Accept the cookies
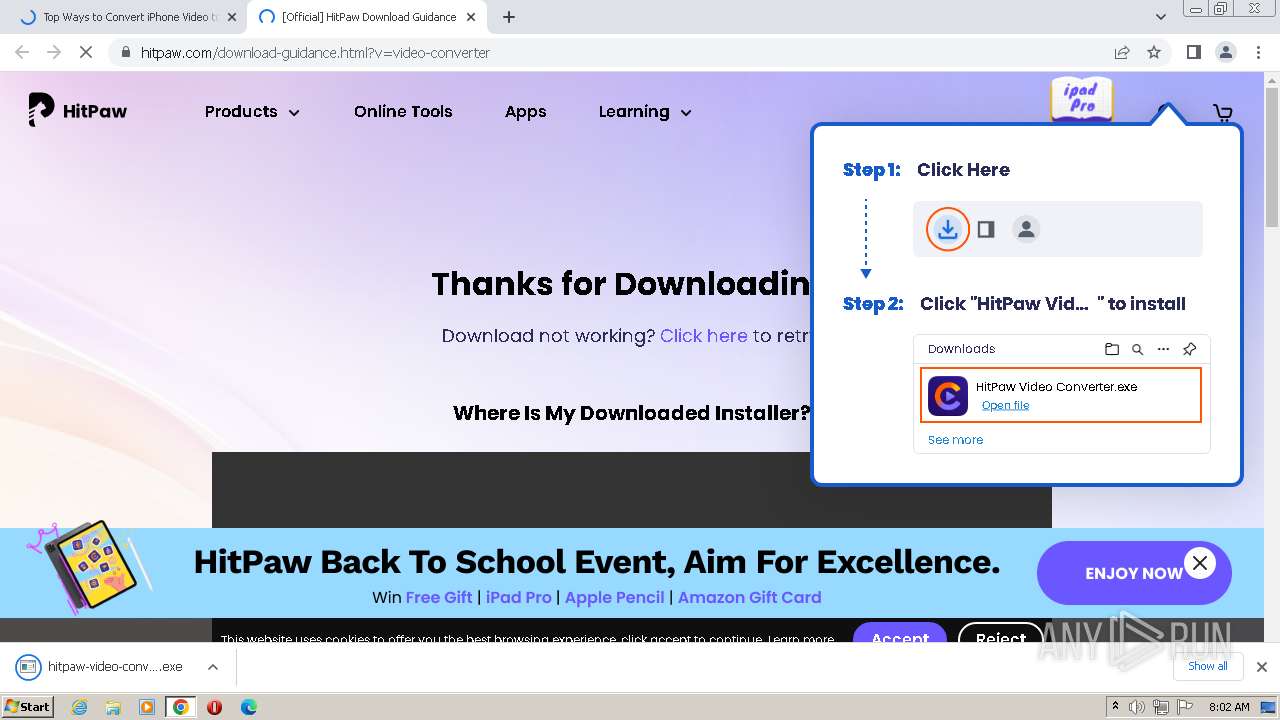Screen dimensions: 1280x720 [899, 636]
